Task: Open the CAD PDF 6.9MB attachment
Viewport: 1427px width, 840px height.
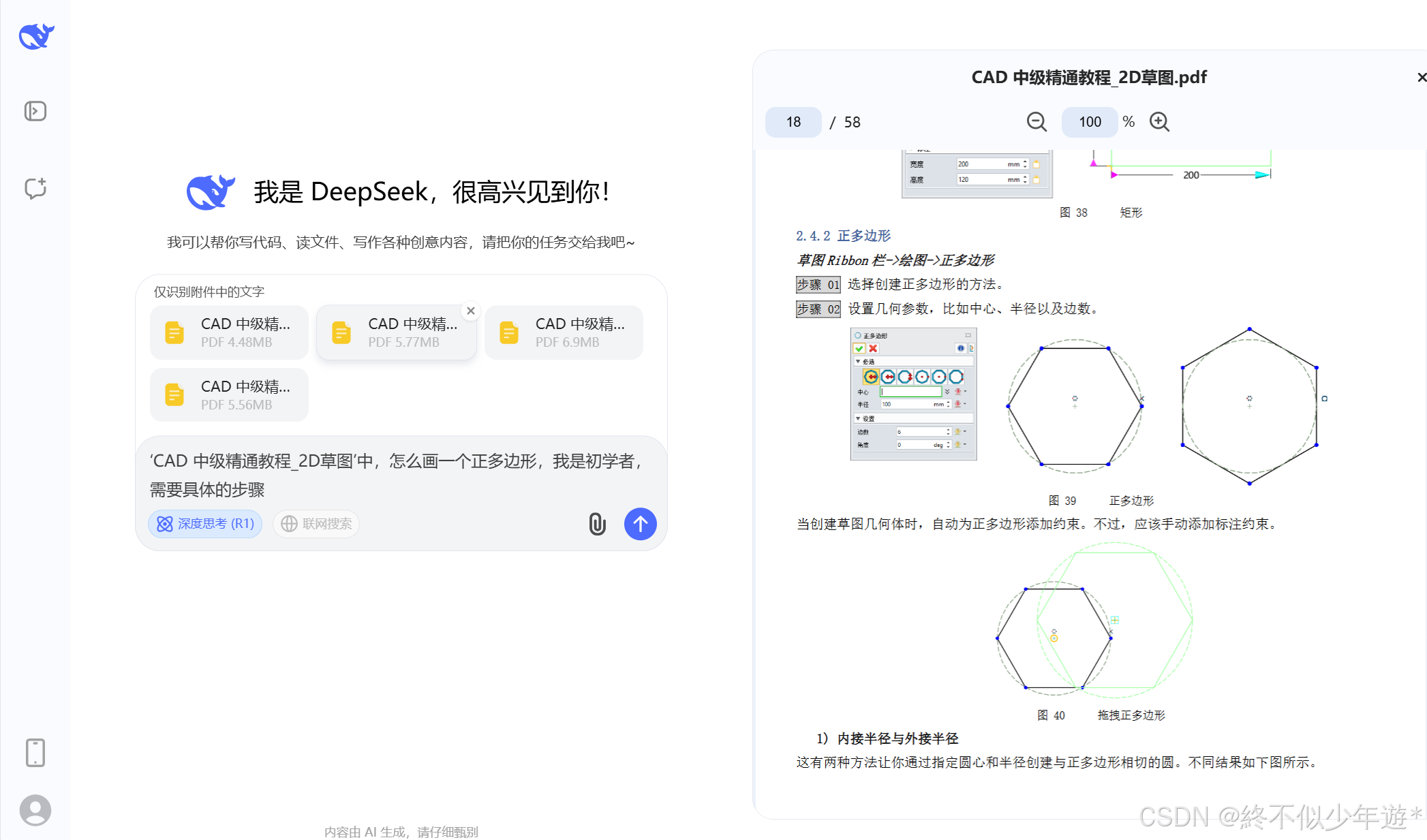Action: (x=564, y=332)
